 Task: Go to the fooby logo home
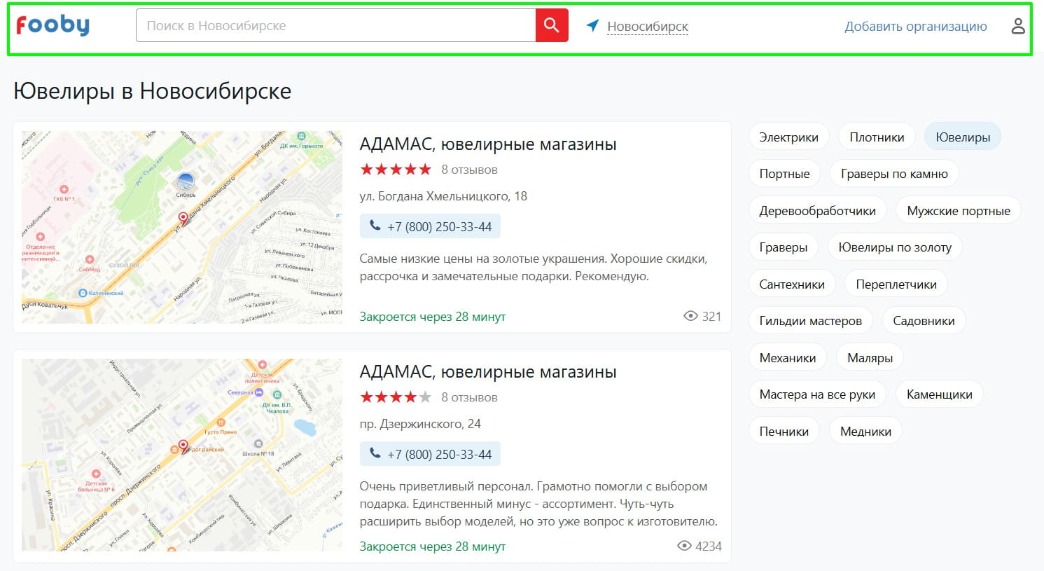[53, 25]
